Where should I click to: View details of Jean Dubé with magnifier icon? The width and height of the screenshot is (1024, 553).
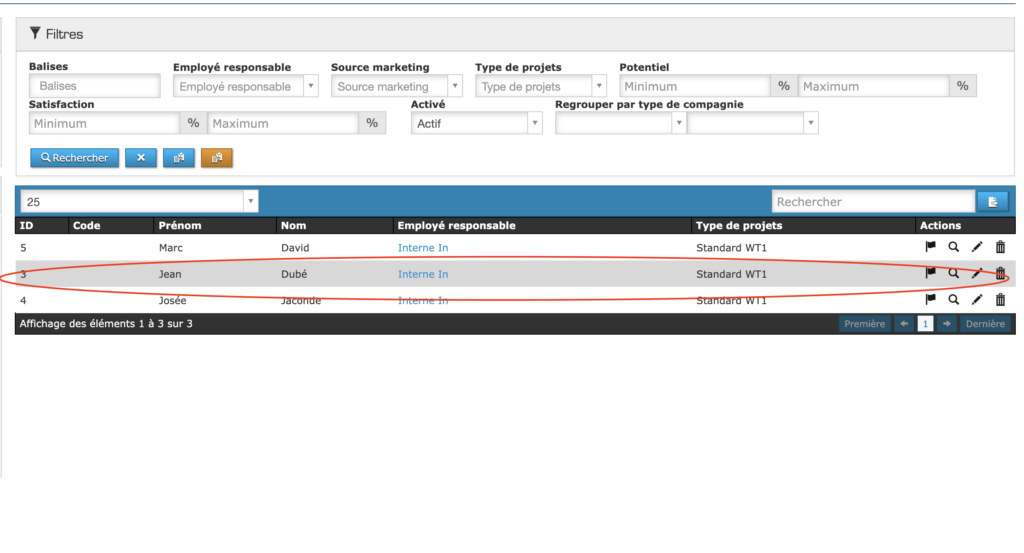pyautogui.click(x=953, y=273)
